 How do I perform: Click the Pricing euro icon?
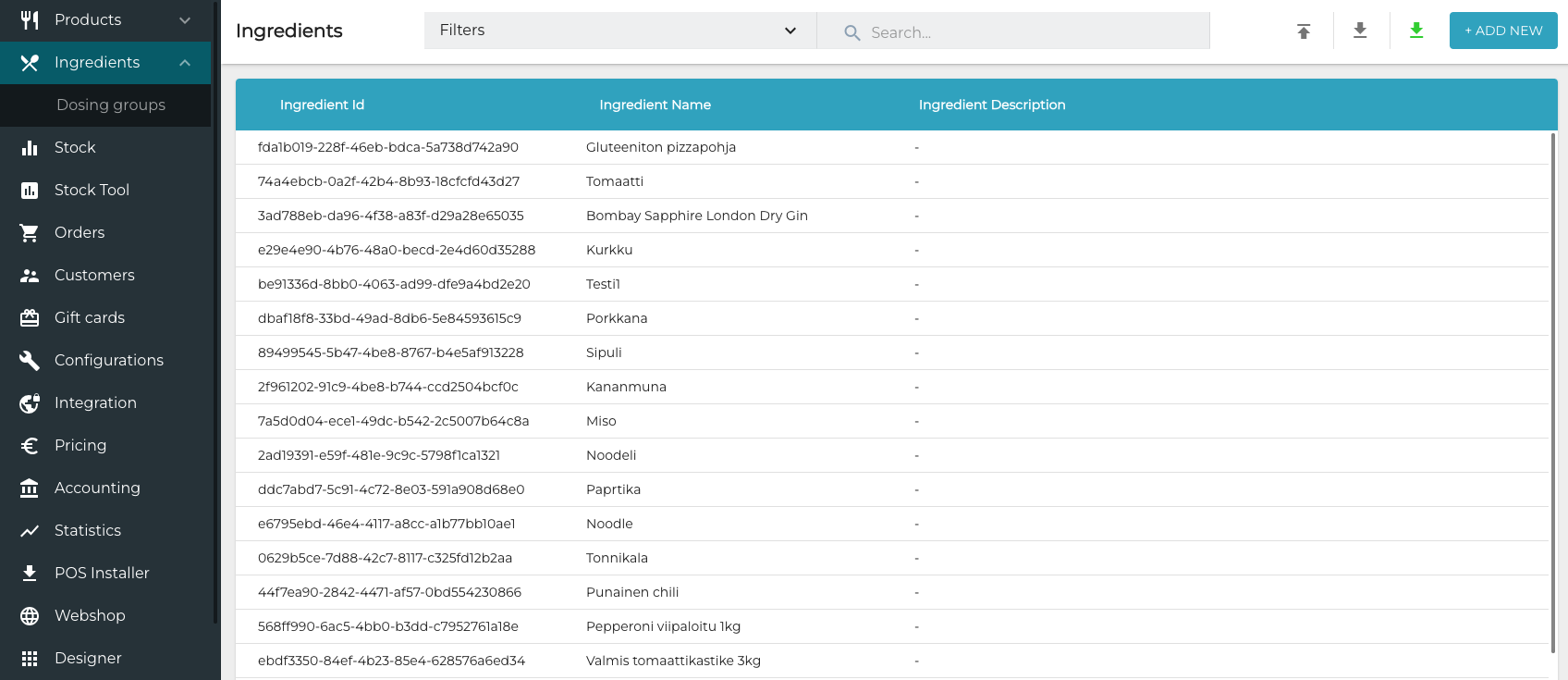pos(30,446)
